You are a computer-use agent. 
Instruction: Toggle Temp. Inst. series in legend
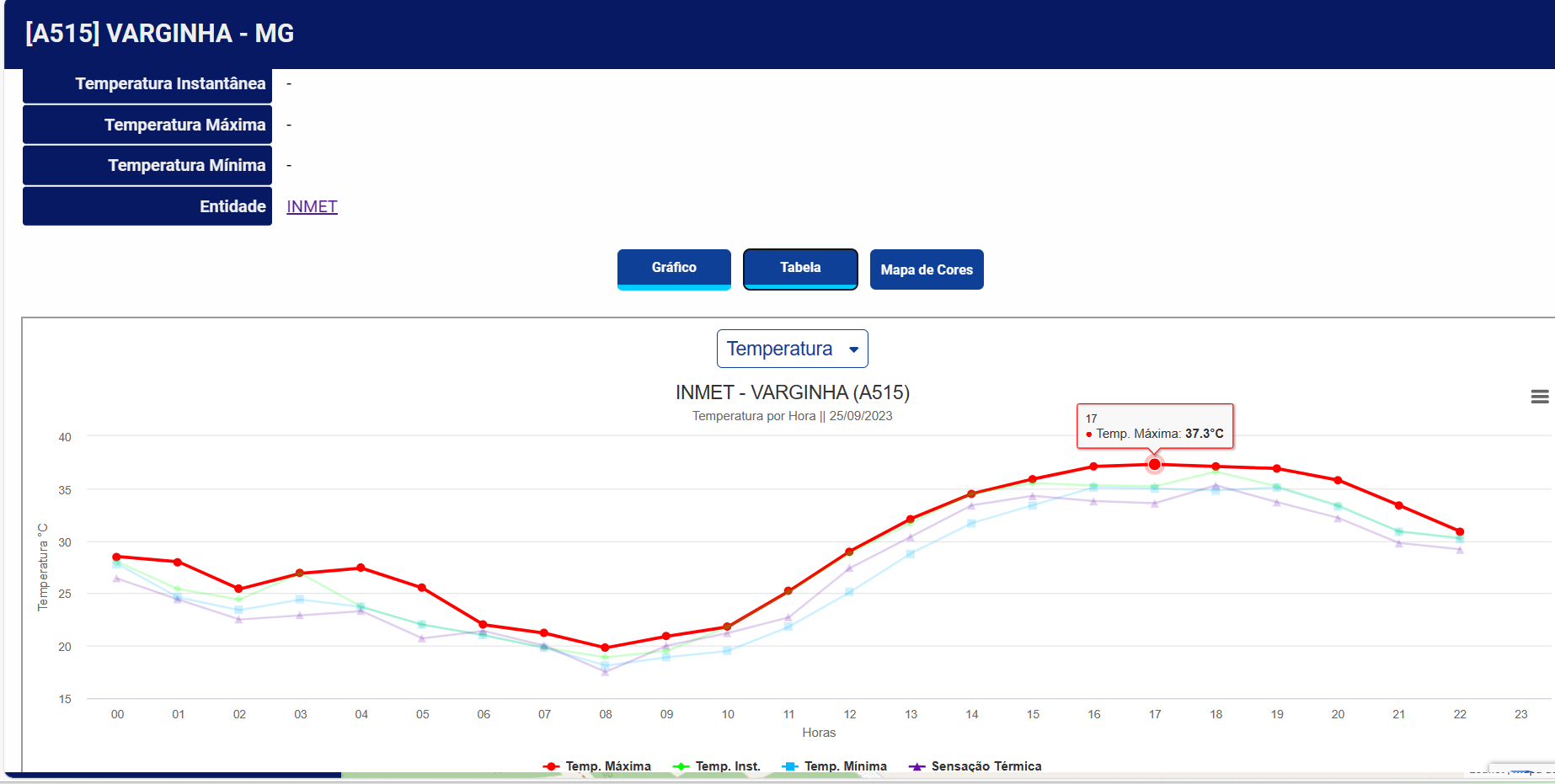click(x=717, y=766)
